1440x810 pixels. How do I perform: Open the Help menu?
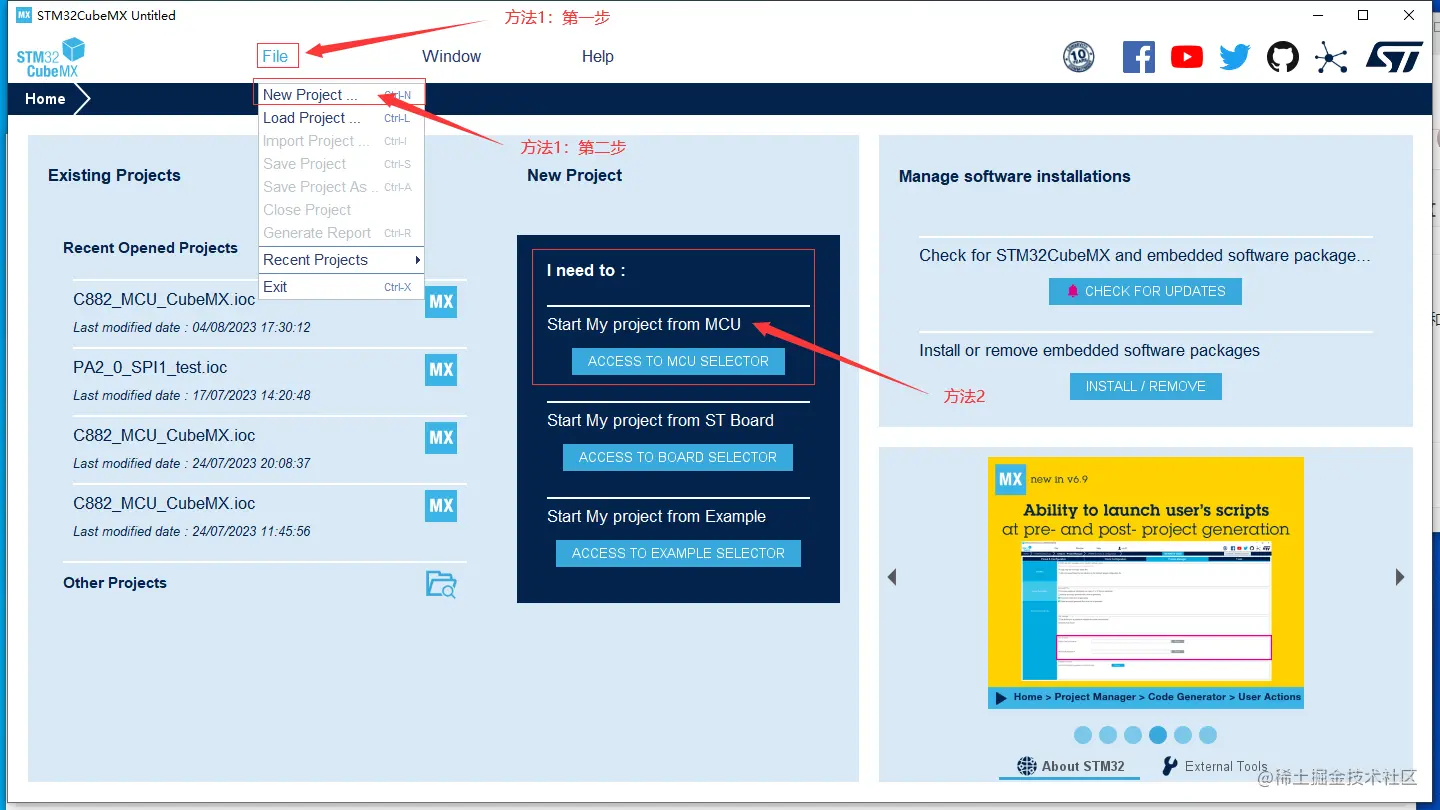(597, 57)
